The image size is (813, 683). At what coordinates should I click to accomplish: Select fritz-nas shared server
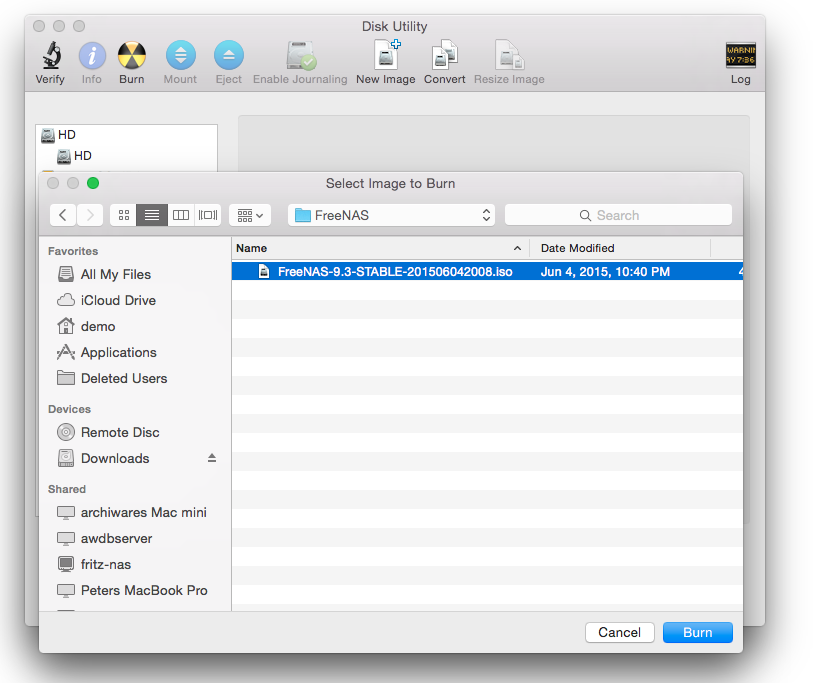94,564
